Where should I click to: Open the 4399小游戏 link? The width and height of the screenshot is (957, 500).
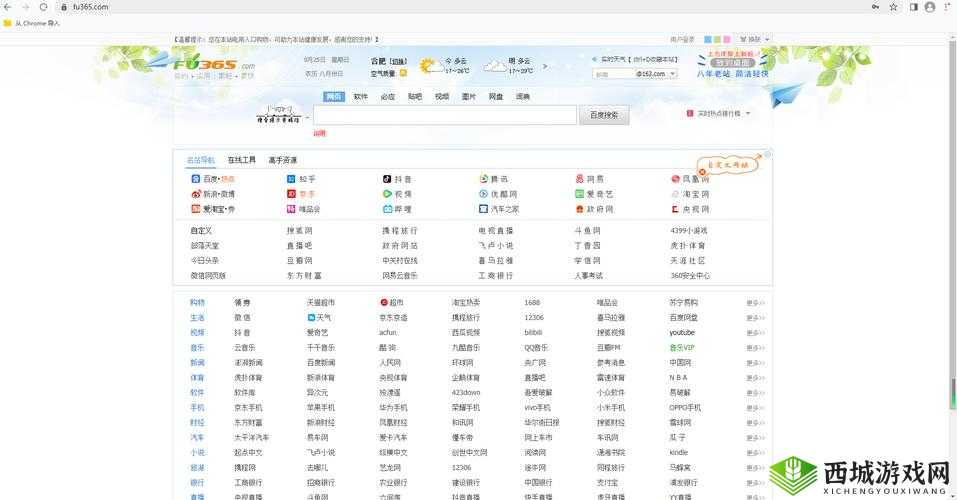[x=688, y=231]
